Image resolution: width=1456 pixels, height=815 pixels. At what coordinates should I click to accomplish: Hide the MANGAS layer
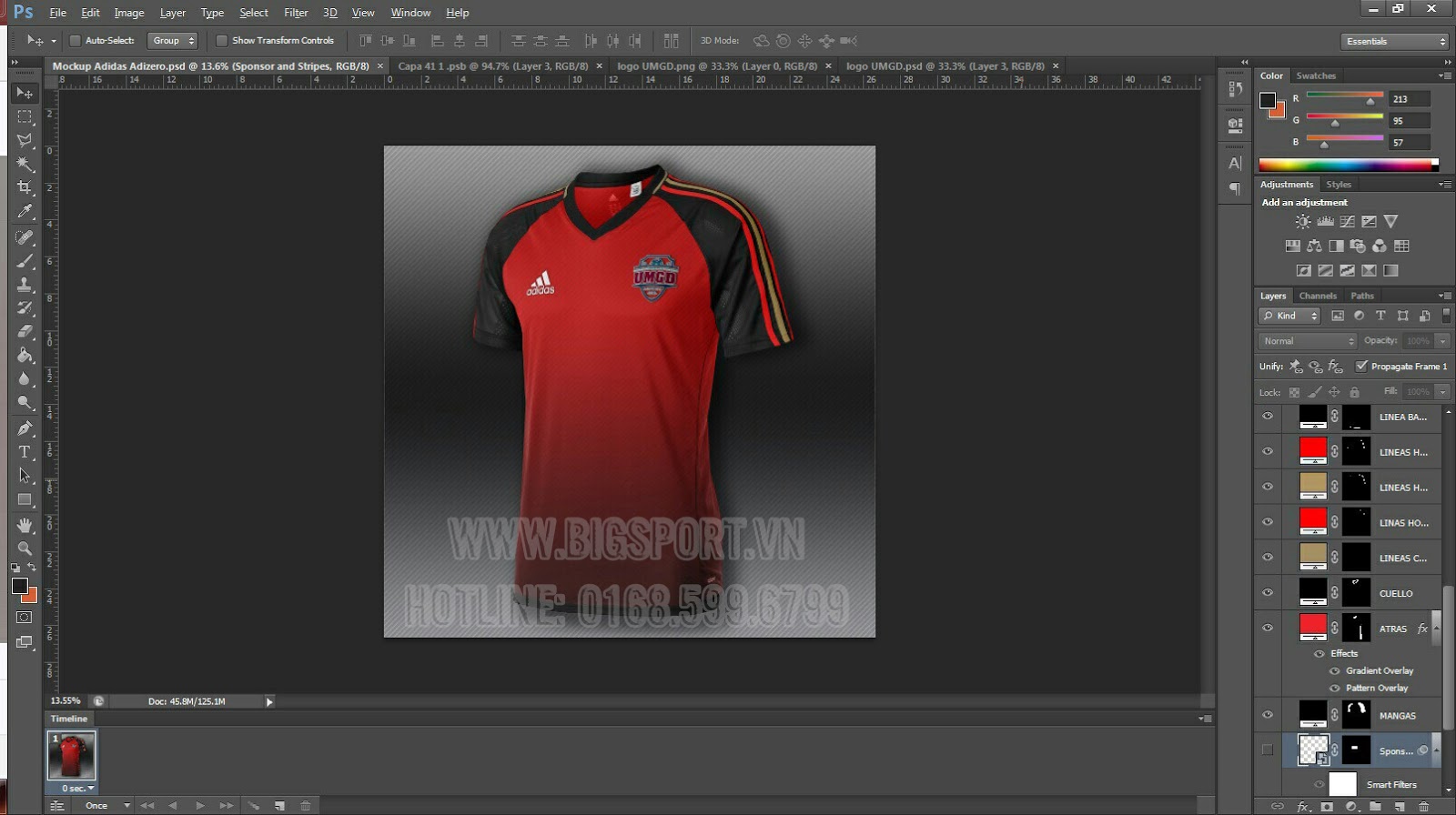click(x=1267, y=715)
